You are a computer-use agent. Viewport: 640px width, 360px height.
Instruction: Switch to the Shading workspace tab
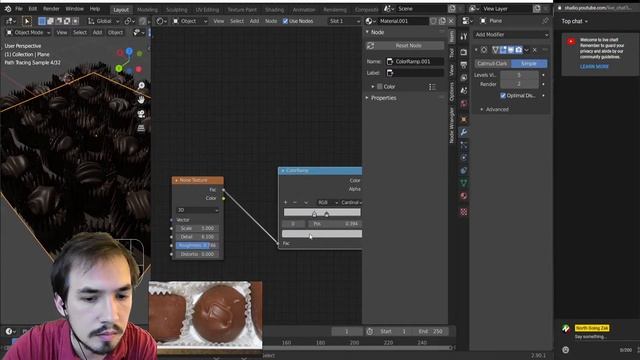[x=274, y=9]
